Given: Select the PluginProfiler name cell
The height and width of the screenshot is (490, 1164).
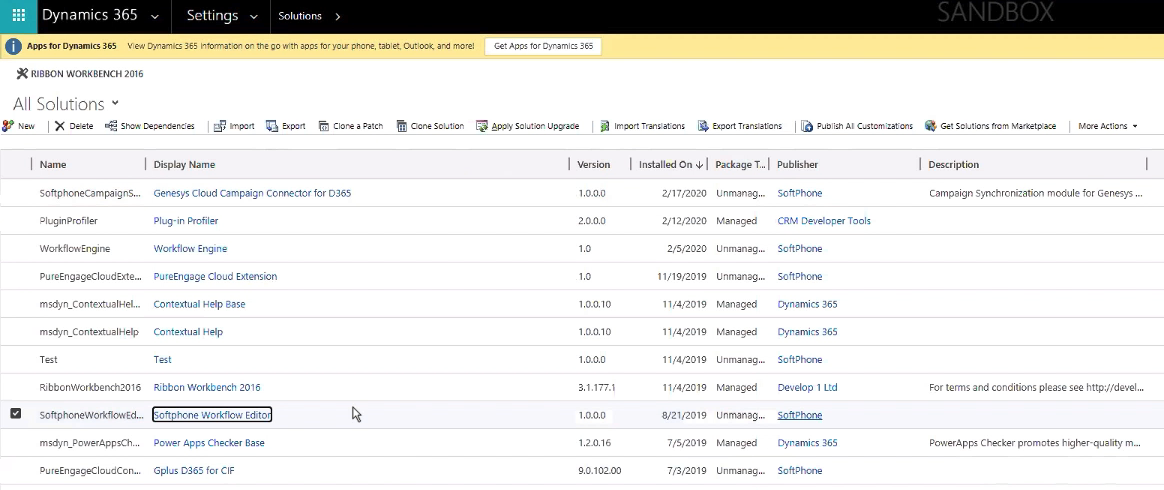Looking at the screenshot, I should tap(68, 220).
